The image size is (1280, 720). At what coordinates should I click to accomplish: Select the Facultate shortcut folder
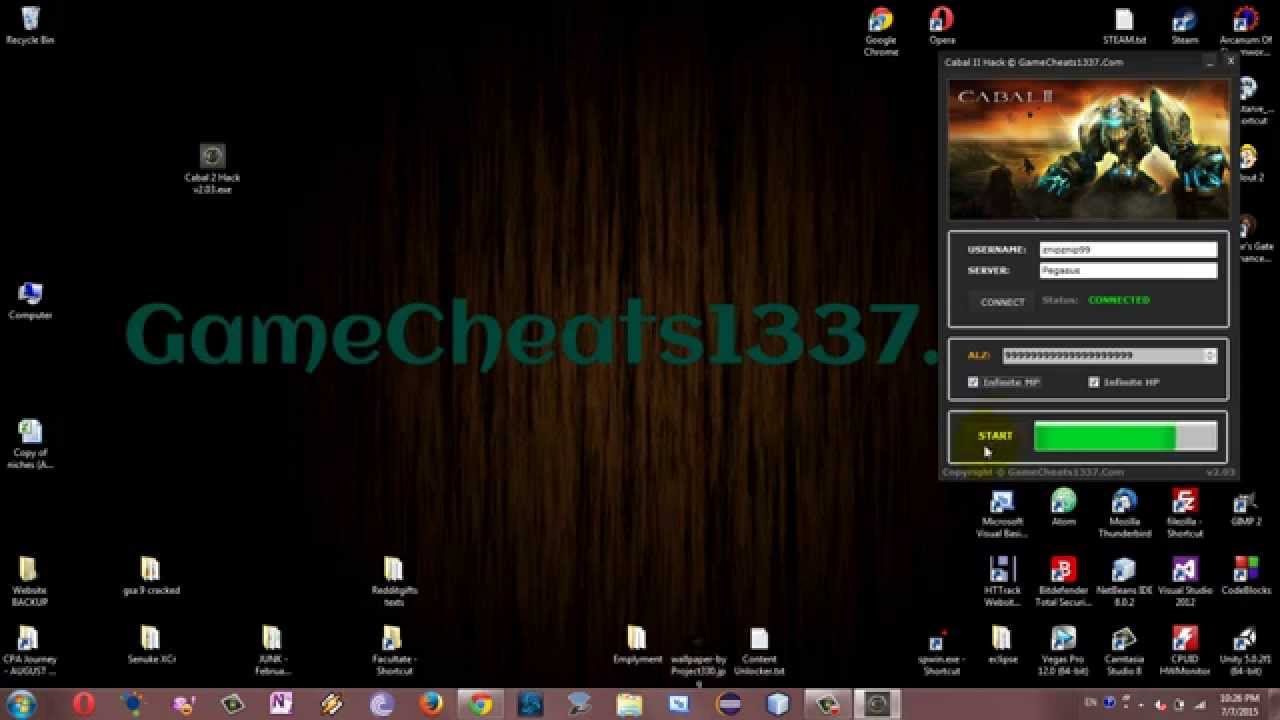click(394, 651)
